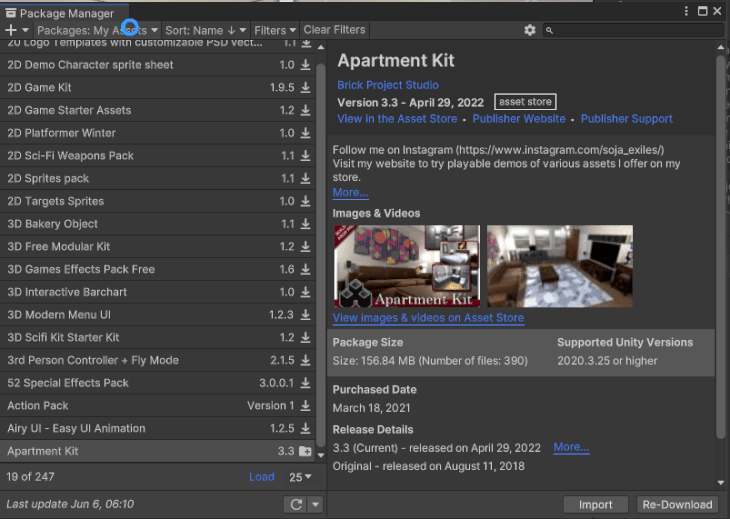Viewport: 730px width, 519px height.
Task: Download Airy UI - Easy UI Animation
Action: tap(305, 428)
